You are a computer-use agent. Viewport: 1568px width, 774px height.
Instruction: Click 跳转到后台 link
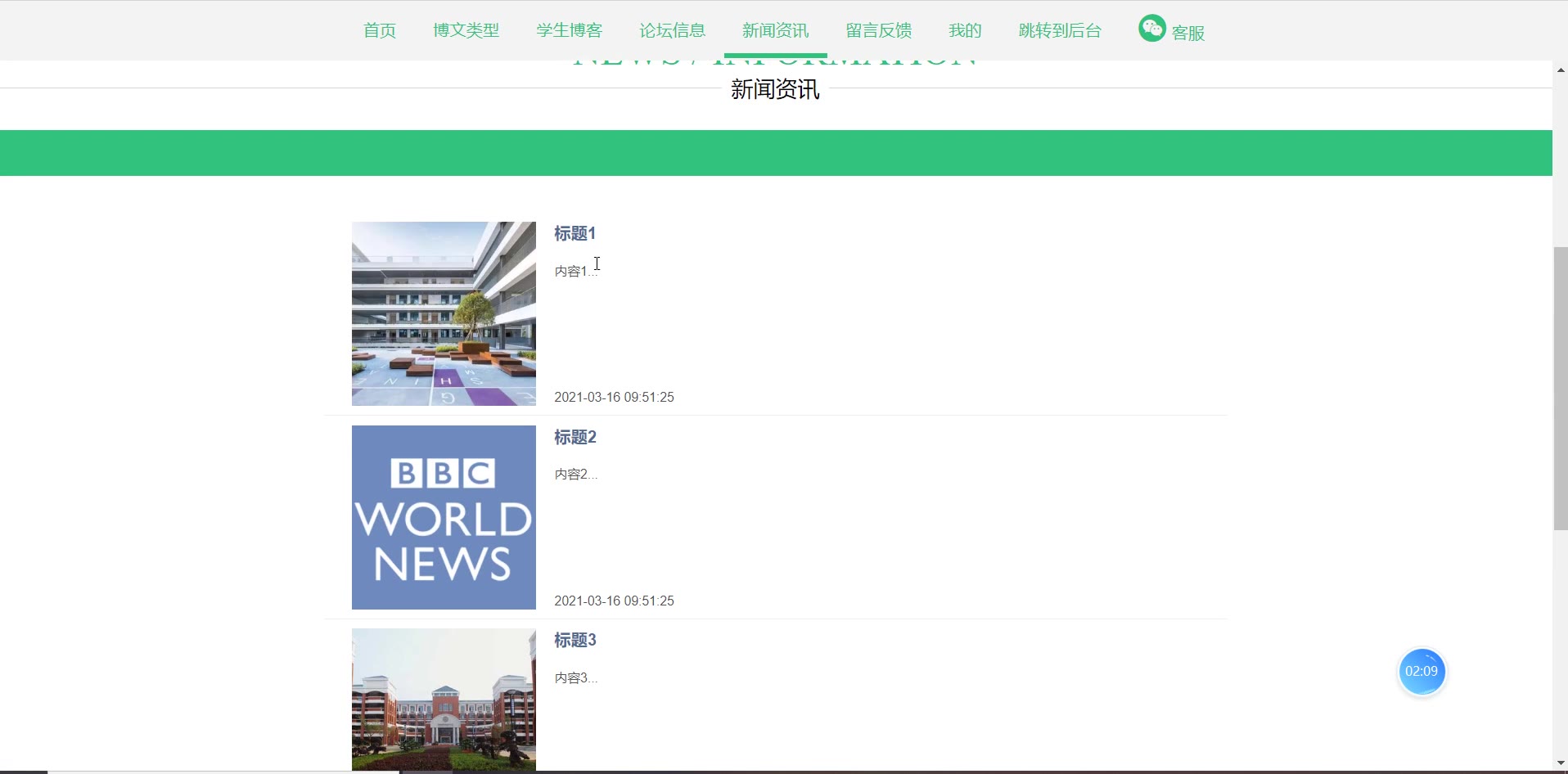1060,30
